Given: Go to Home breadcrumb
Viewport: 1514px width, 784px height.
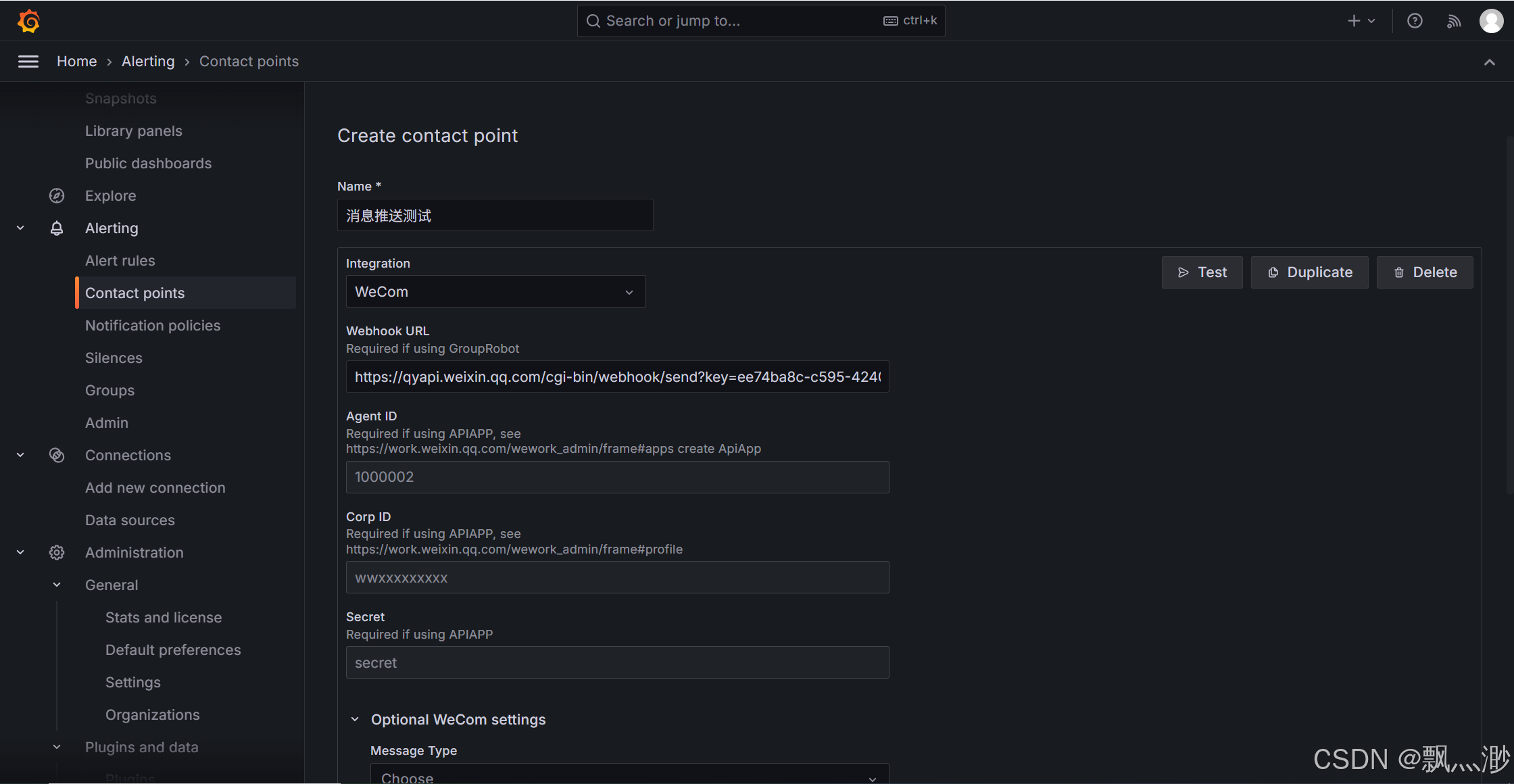Looking at the screenshot, I should pyautogui.click(x=77, y=62).
